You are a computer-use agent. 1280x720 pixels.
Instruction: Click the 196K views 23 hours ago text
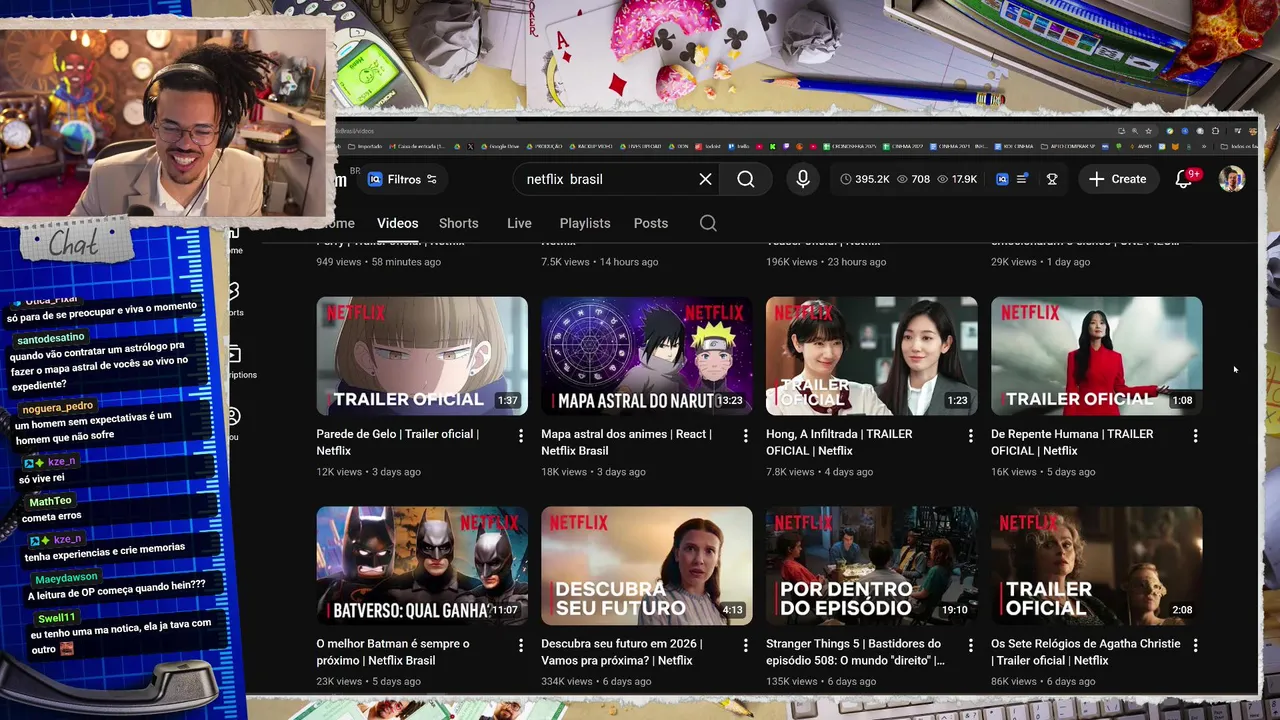pos(826,262)
